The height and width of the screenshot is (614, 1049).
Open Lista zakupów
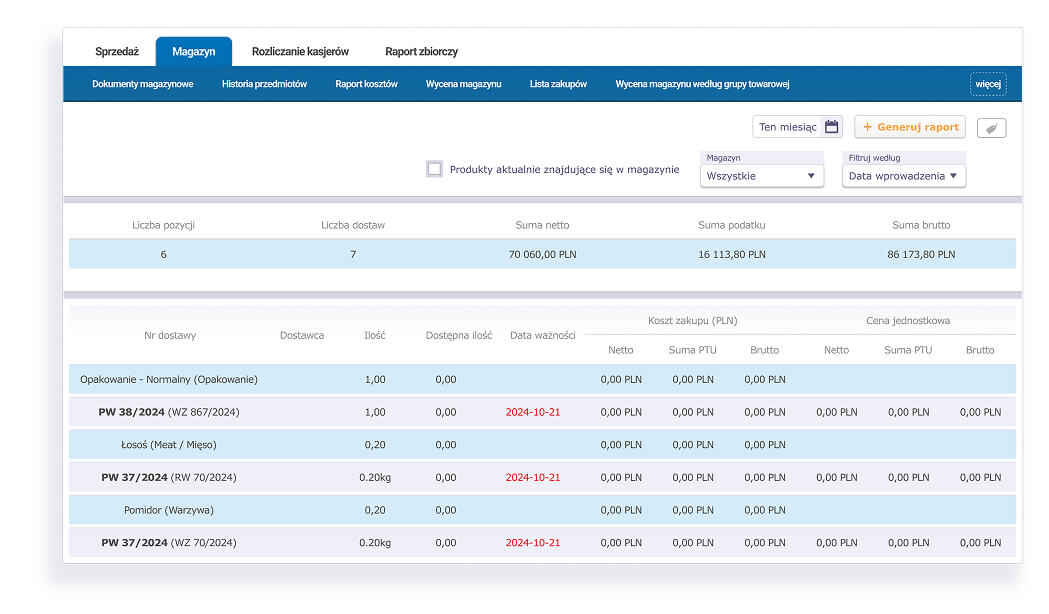pos(558,84)
